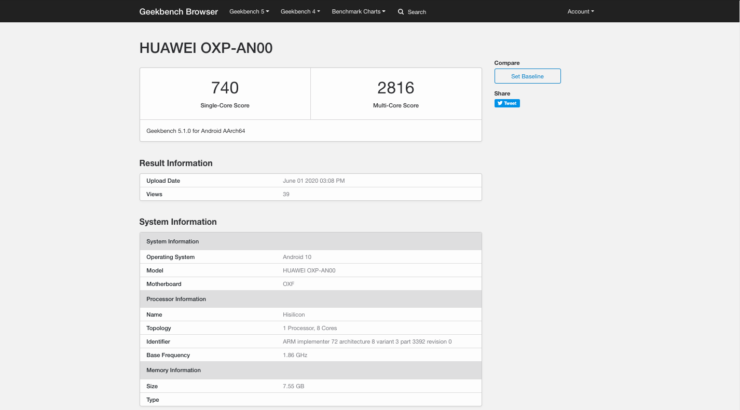Screen dimensions: 740x410
Task: Expand the Geekbench 4 dropdown menu
Action: pos(300,11)
